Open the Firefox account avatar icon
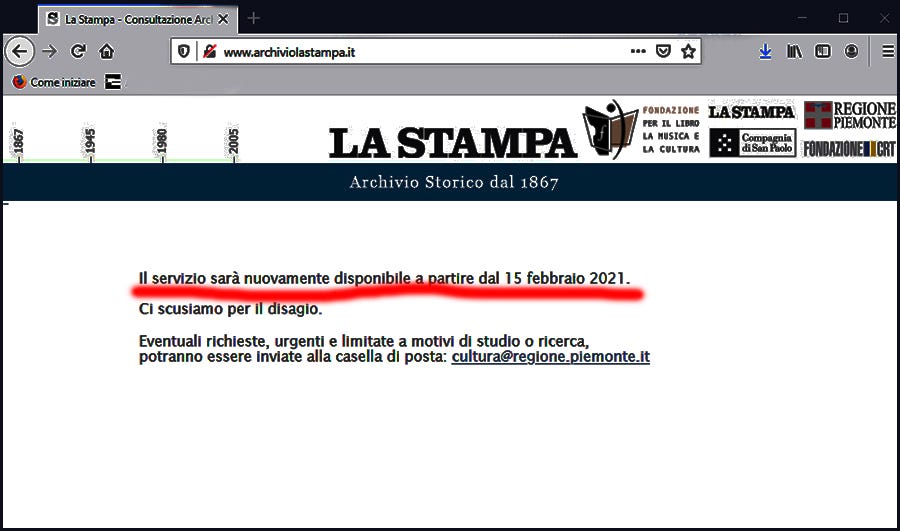 click(851, 52)
